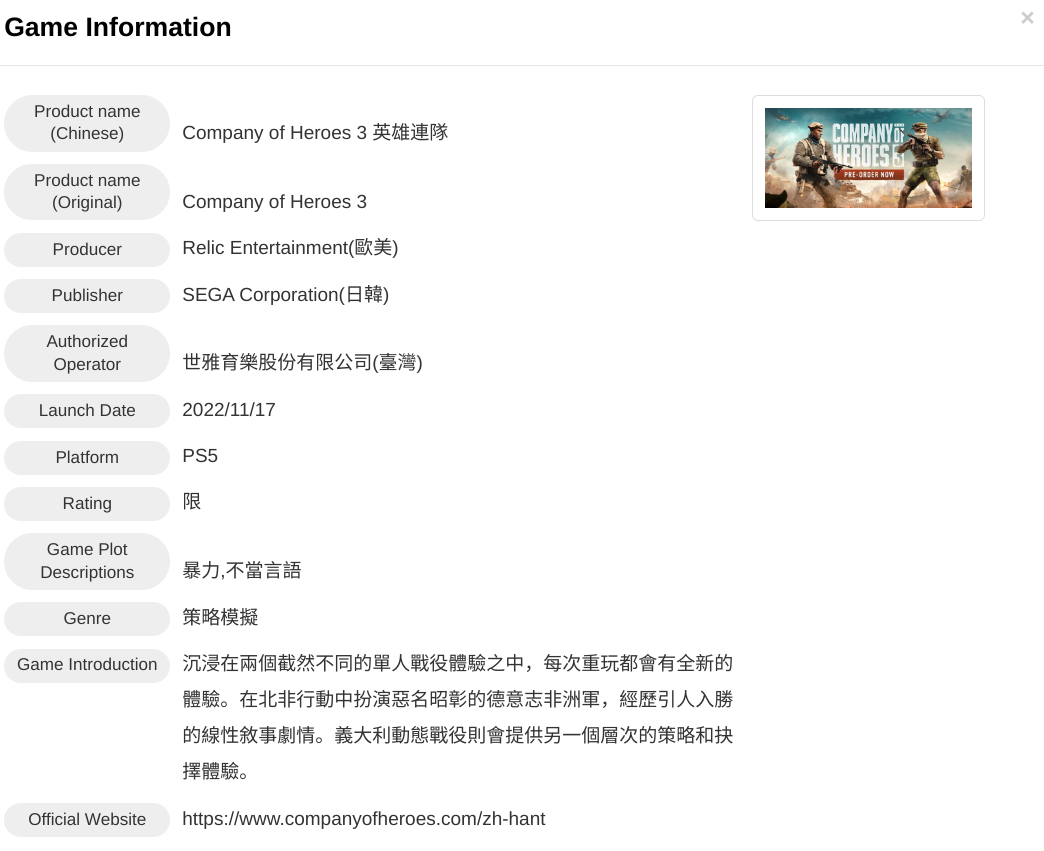Click the Platform label pill
Screen dimensions: 1044x851
(87, 457)
